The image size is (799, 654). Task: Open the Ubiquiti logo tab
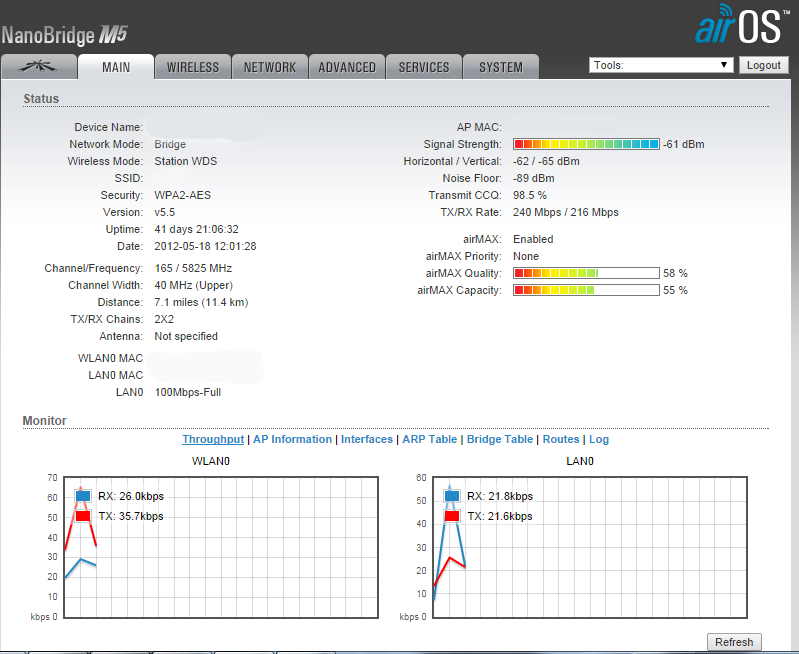pos(39,67)
